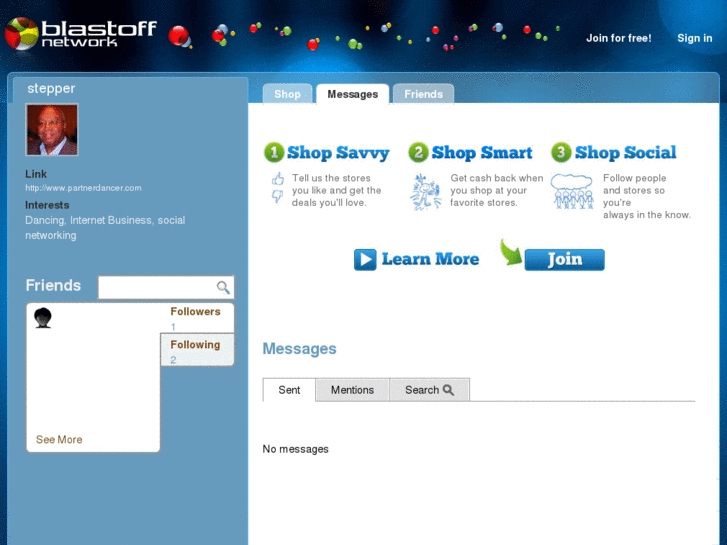Click the Shop Social number 3 badge

pos(561,152)
